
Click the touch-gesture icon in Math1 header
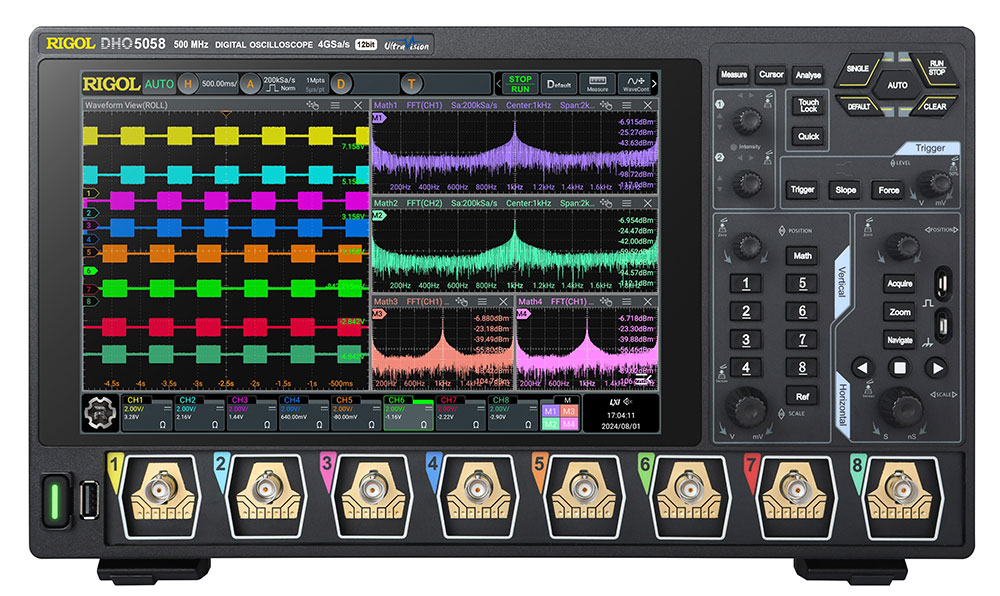coord(603,104)
